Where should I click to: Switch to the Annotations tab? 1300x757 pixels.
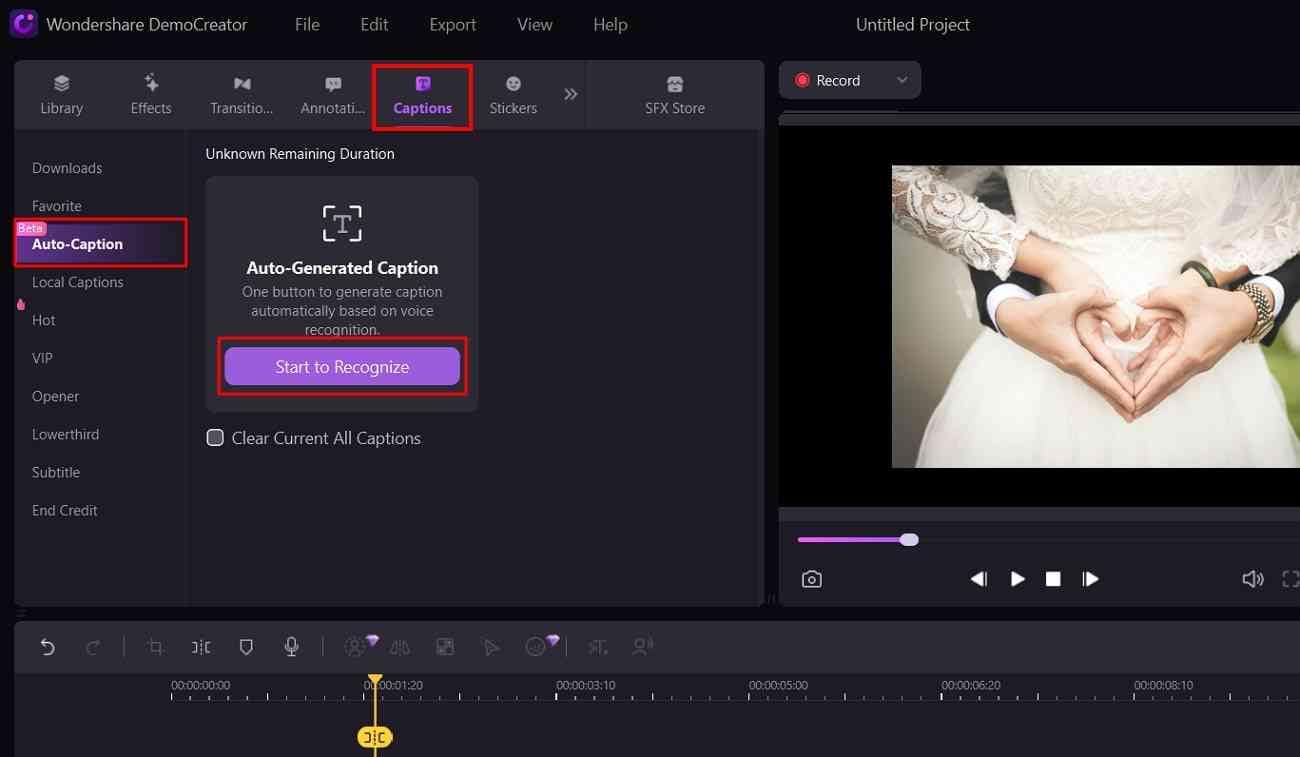tap(333, 95)
